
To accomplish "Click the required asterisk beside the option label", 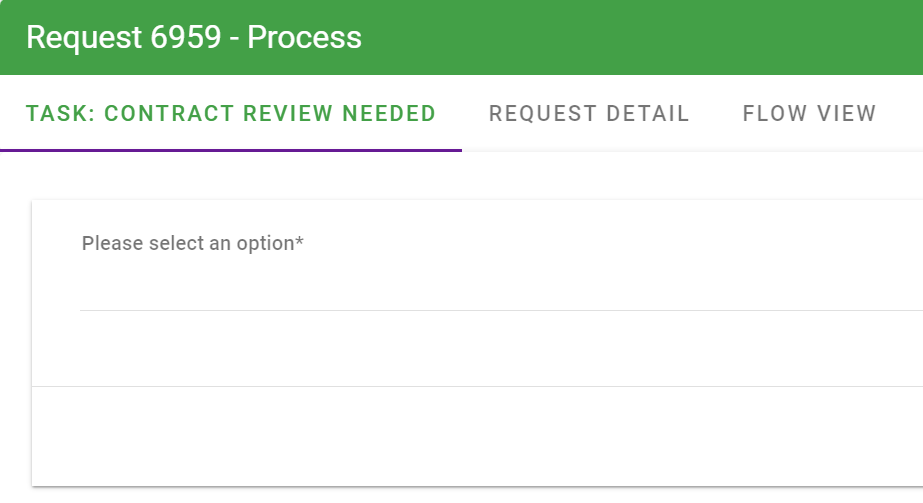I will [x=300, y=241].
